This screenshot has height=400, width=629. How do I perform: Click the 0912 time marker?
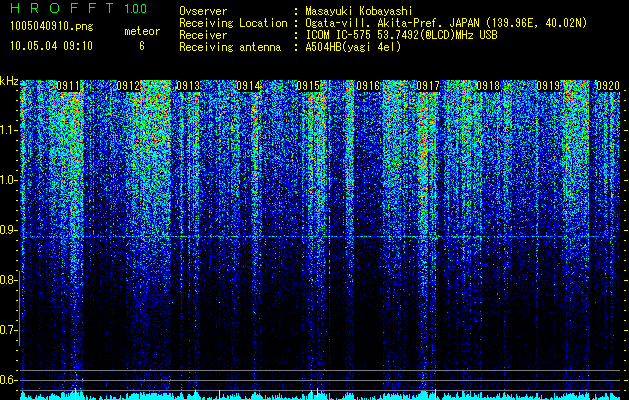(x=128, y=86)
